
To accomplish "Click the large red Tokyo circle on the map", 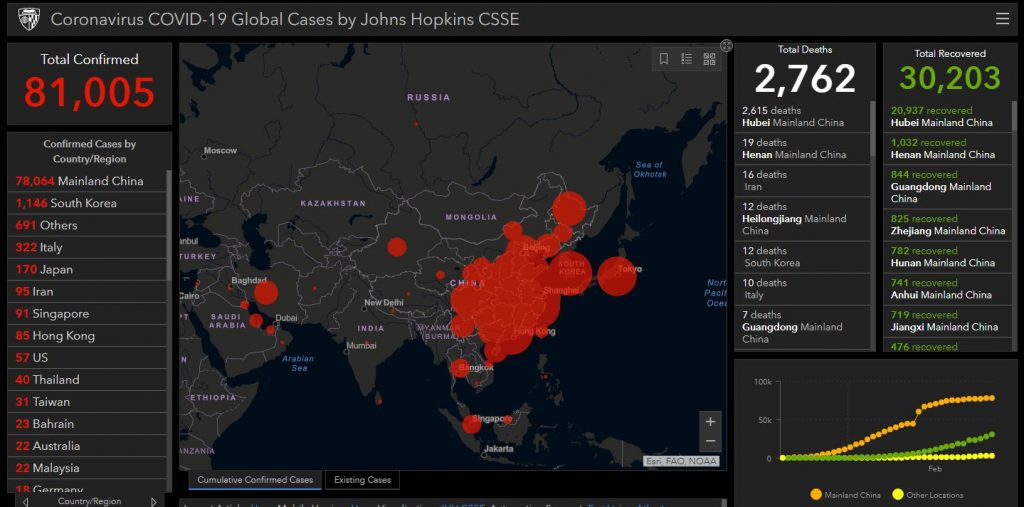I will (617, 276).
